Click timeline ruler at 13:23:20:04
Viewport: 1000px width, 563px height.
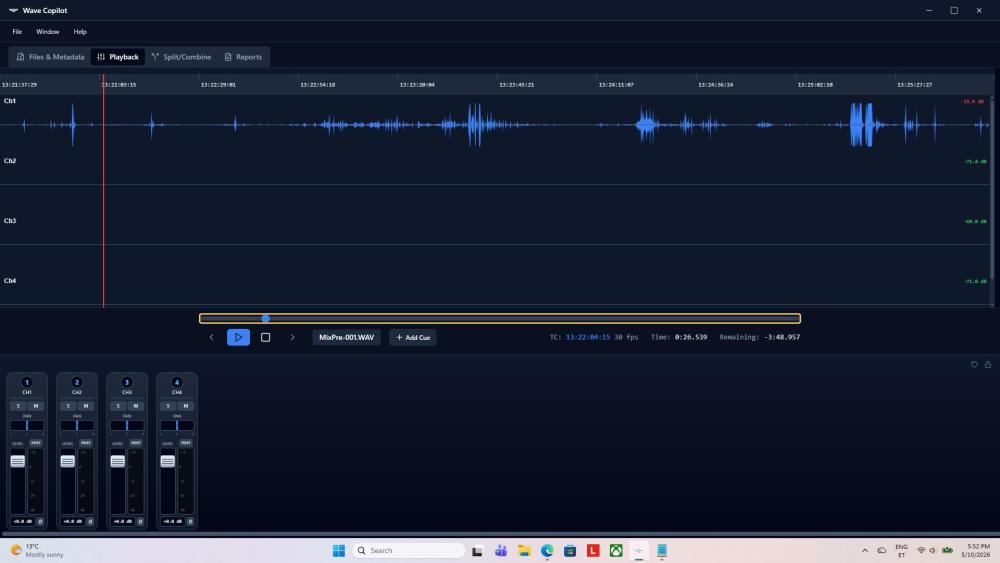point(417,85)
